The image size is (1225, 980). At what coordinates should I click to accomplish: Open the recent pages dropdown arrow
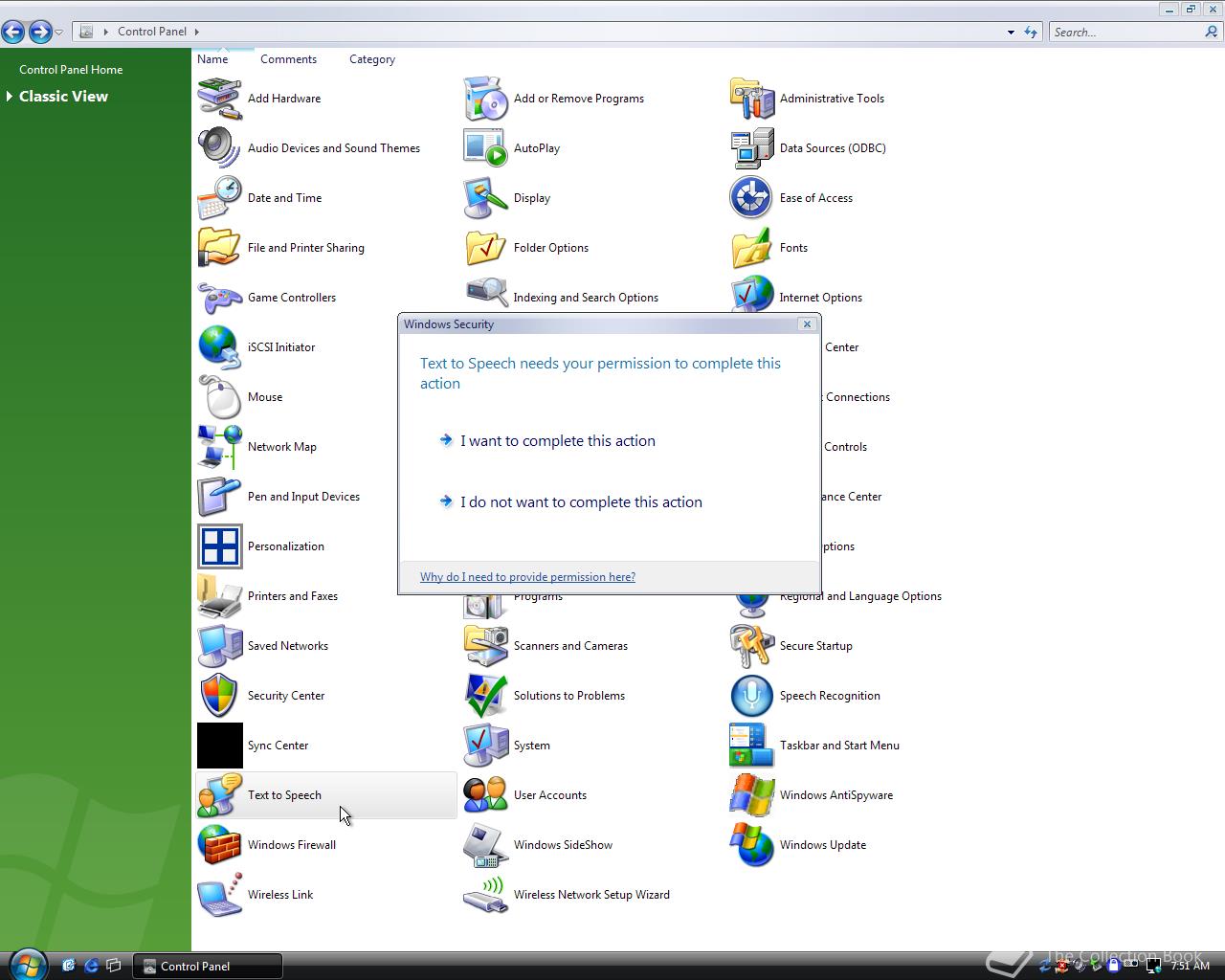[x=59, y=33]
